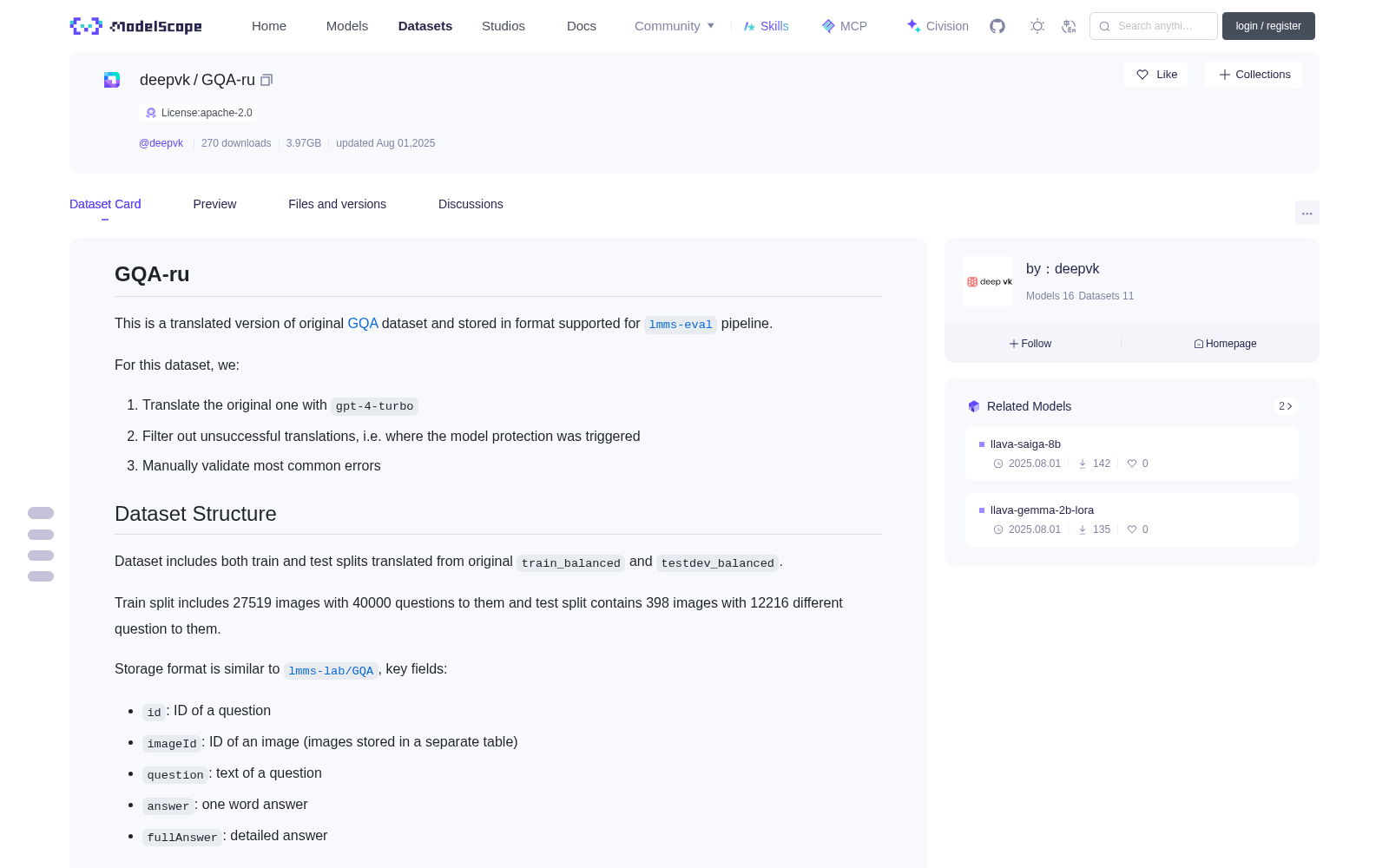Open the @deepvk author link
1389x868 pixels.
tap(161, 143)
